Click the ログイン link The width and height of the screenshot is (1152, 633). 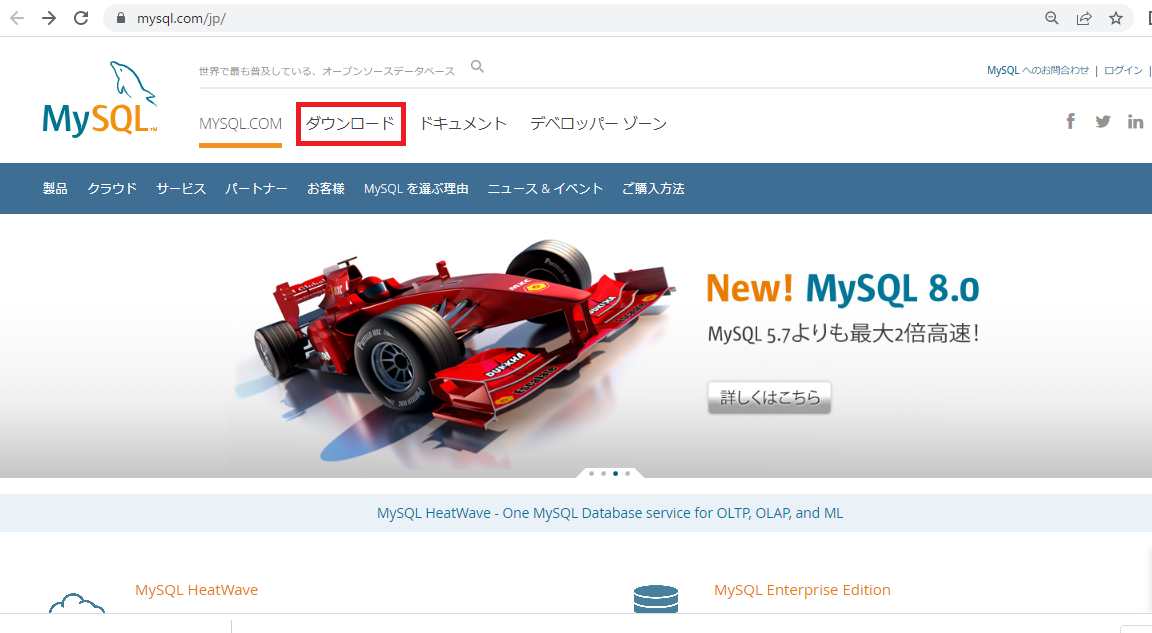coord(1123,70)
